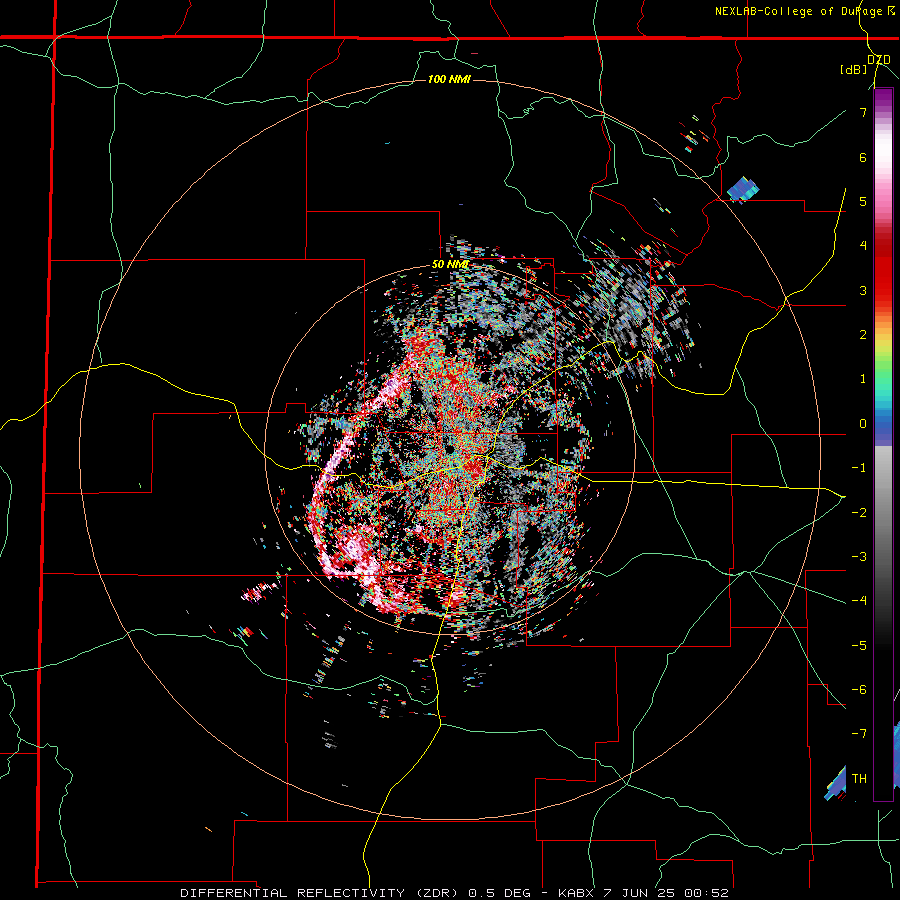Click the legend value 5
Image resolution: width=900 pixels, height=900 pixels.
pyautogui.click(x=863, y=201)
